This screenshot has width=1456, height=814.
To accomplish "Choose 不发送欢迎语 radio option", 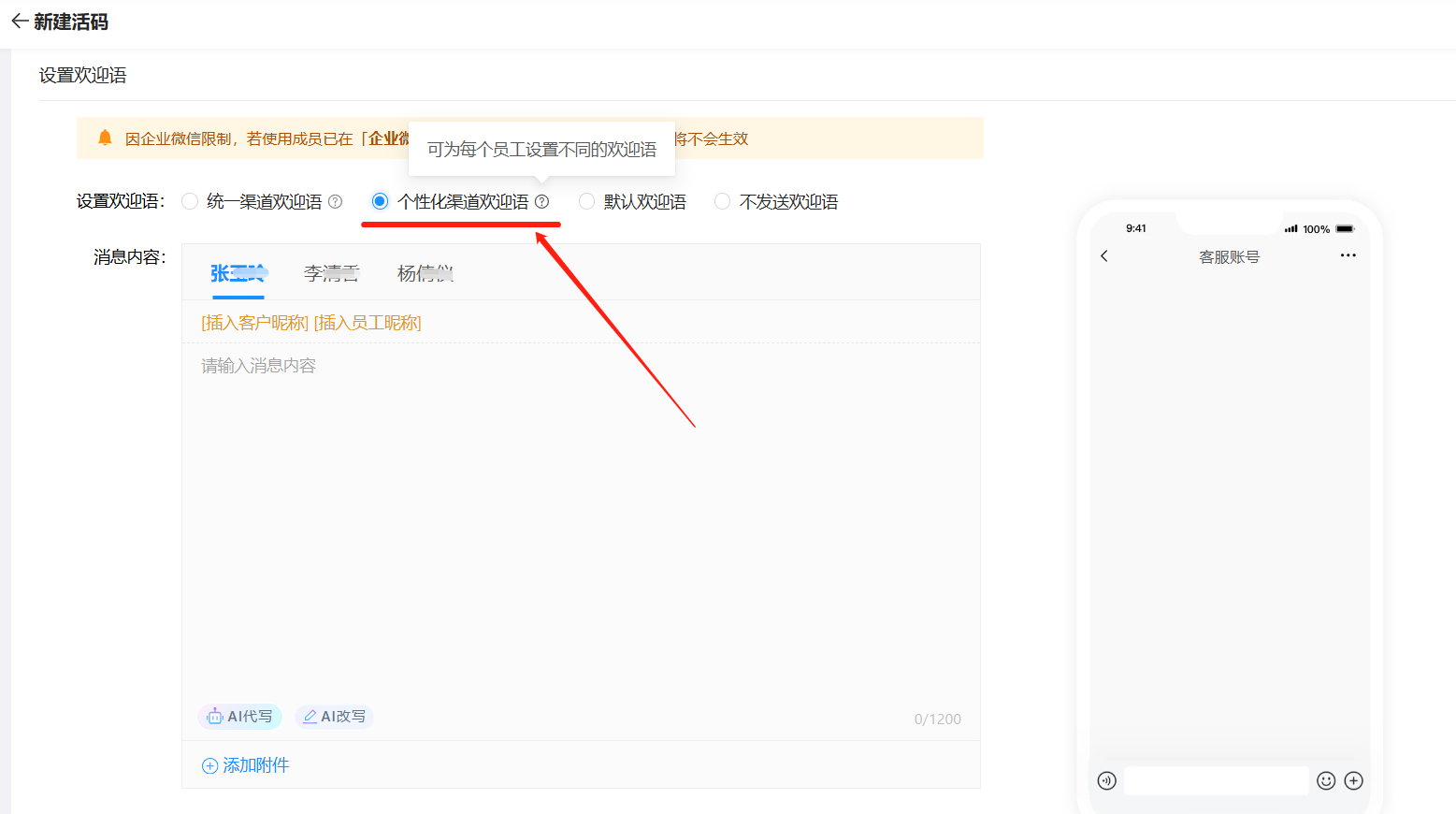I will point(722,201).
